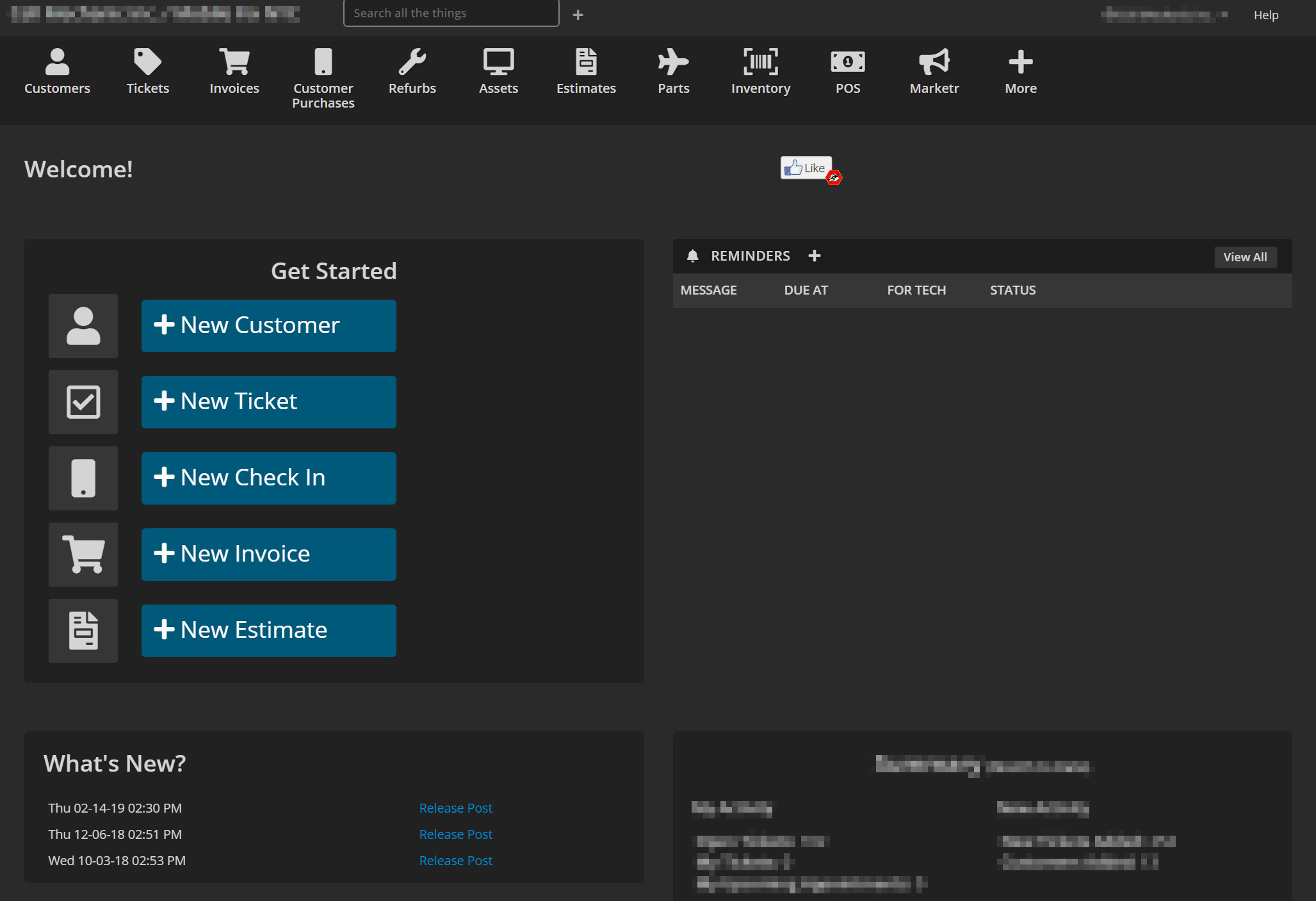
Task: Click the estimate document icon tile
Action: tap(83, 631)
